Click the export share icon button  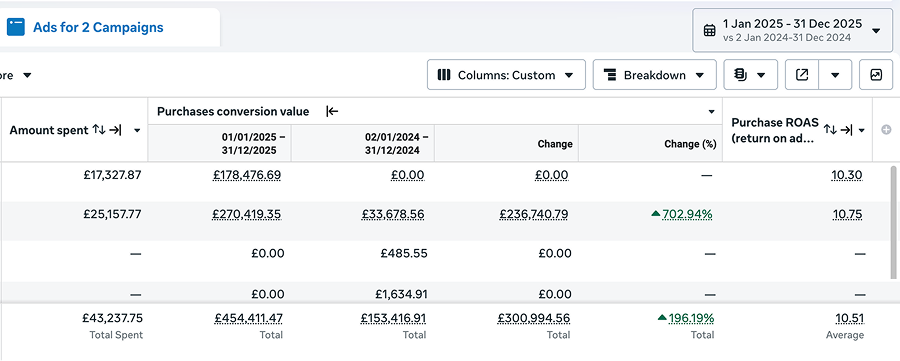click(802, 75)
